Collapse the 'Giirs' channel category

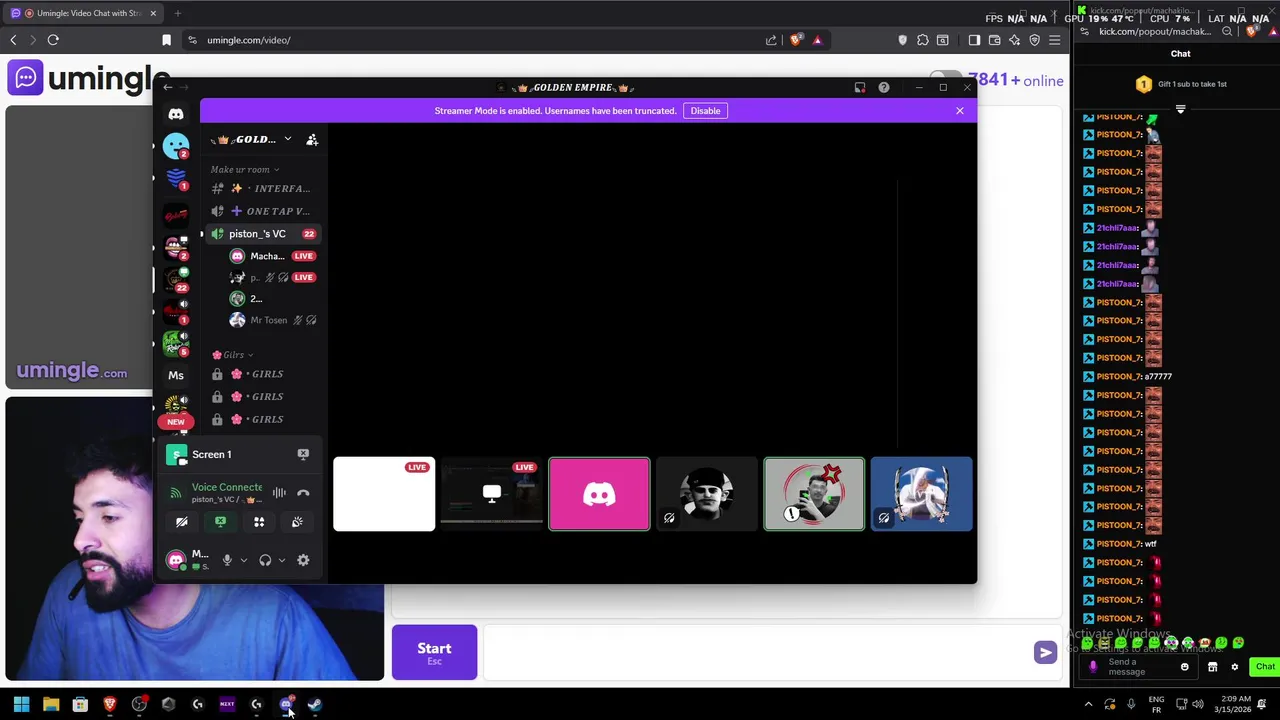click(233, 355)
